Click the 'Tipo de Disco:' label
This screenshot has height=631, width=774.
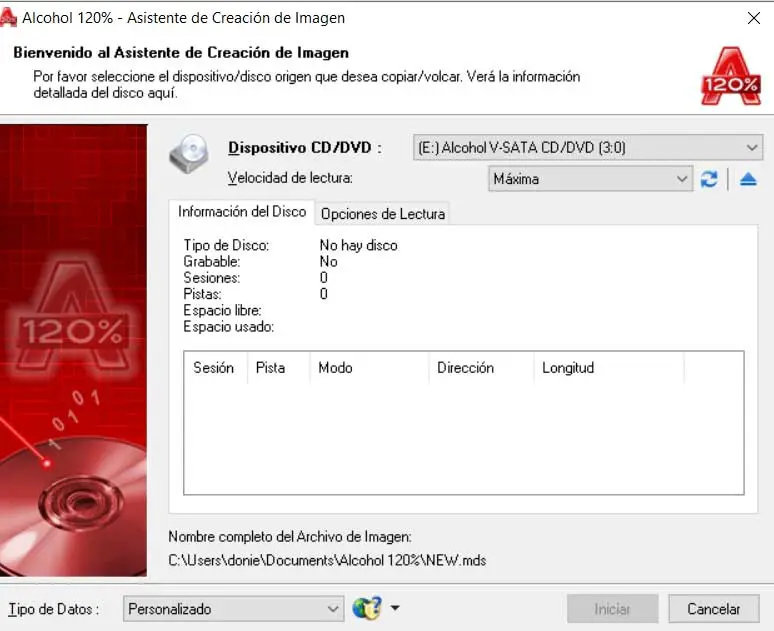[x=226, y=245]
